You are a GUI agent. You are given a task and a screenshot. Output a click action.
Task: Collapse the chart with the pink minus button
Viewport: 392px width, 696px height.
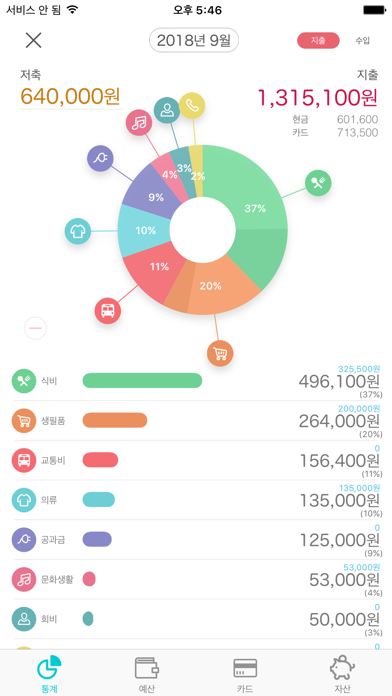tap(35, 328)
